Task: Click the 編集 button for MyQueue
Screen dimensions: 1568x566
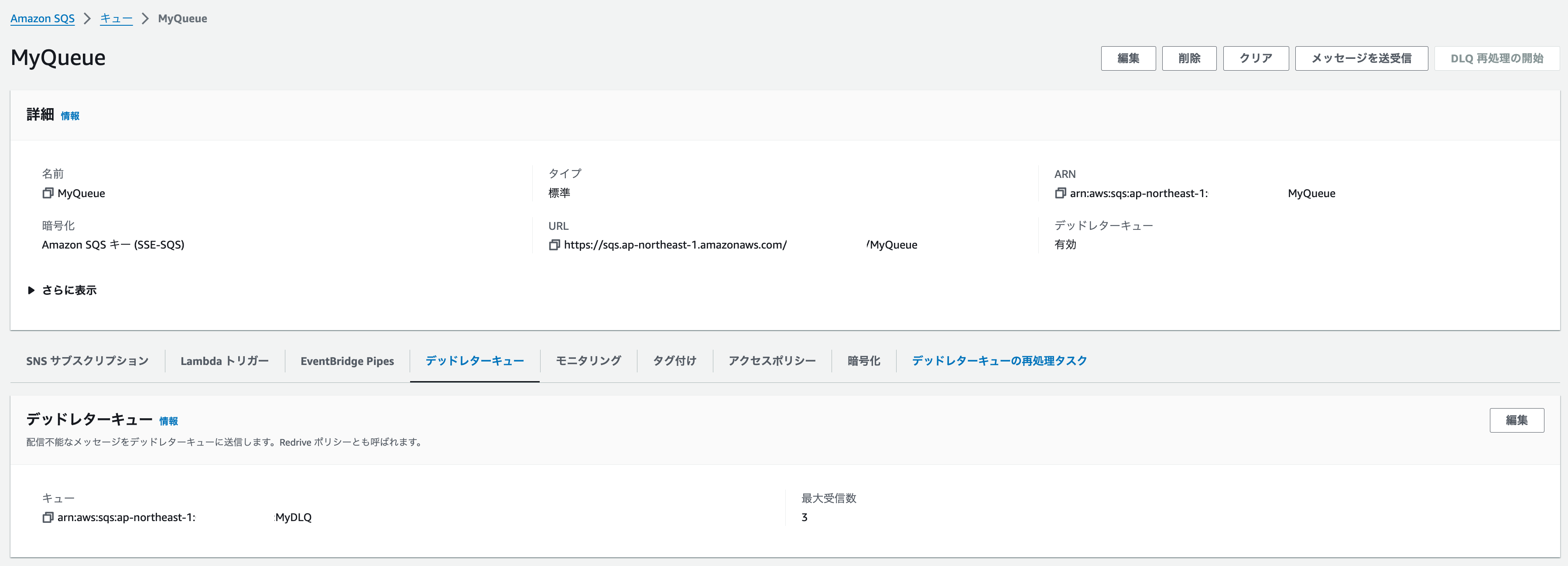Action: [x=1128, y=58]
